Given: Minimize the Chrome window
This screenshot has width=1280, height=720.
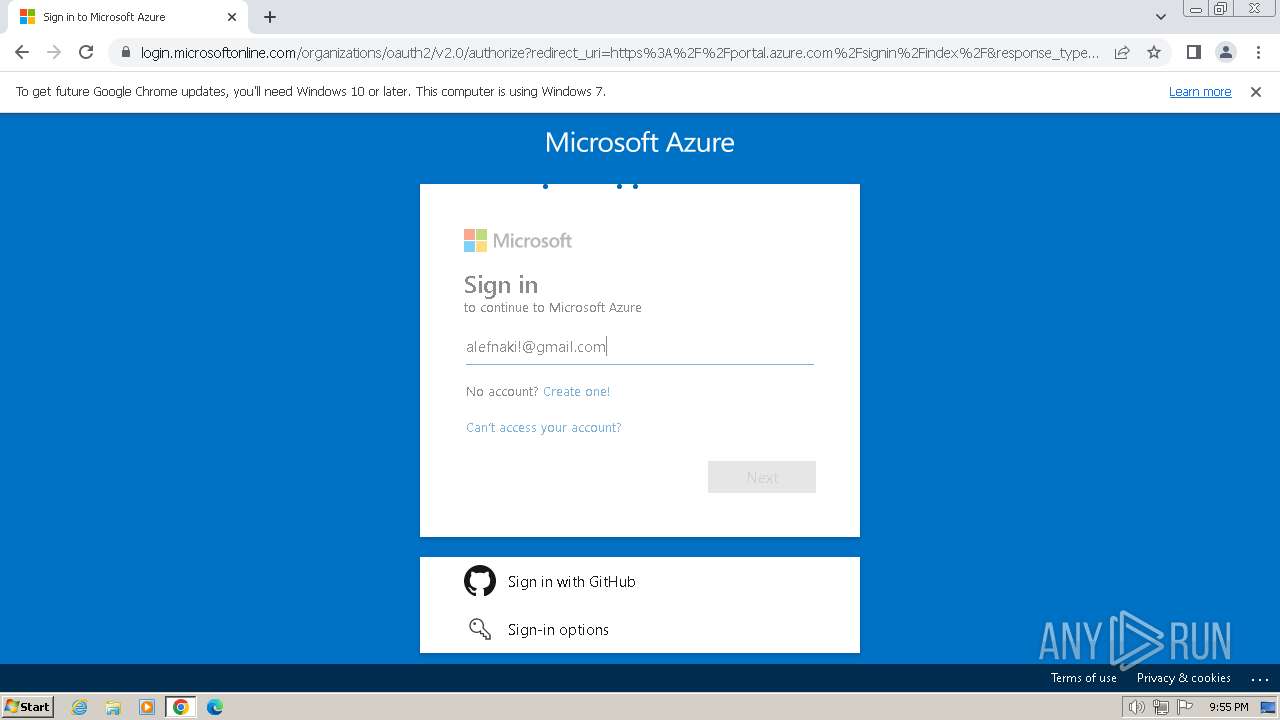Looking at the screenshot, I should (1196, 9).
